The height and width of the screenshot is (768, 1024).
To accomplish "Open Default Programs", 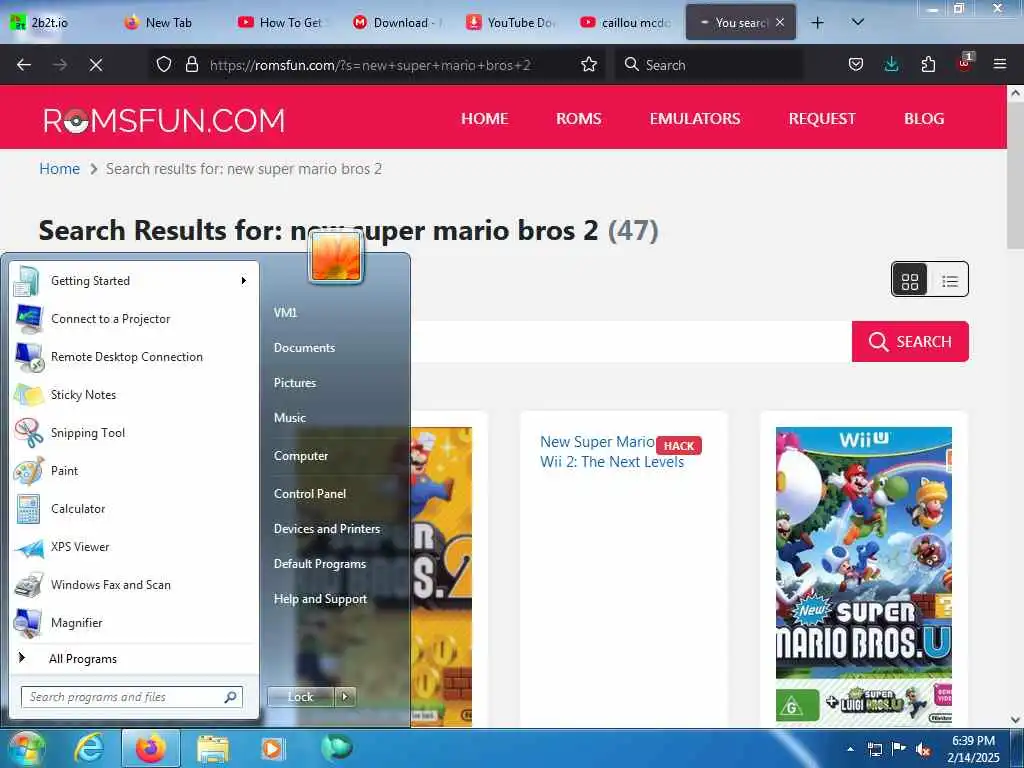I will (x=319, y=564).
